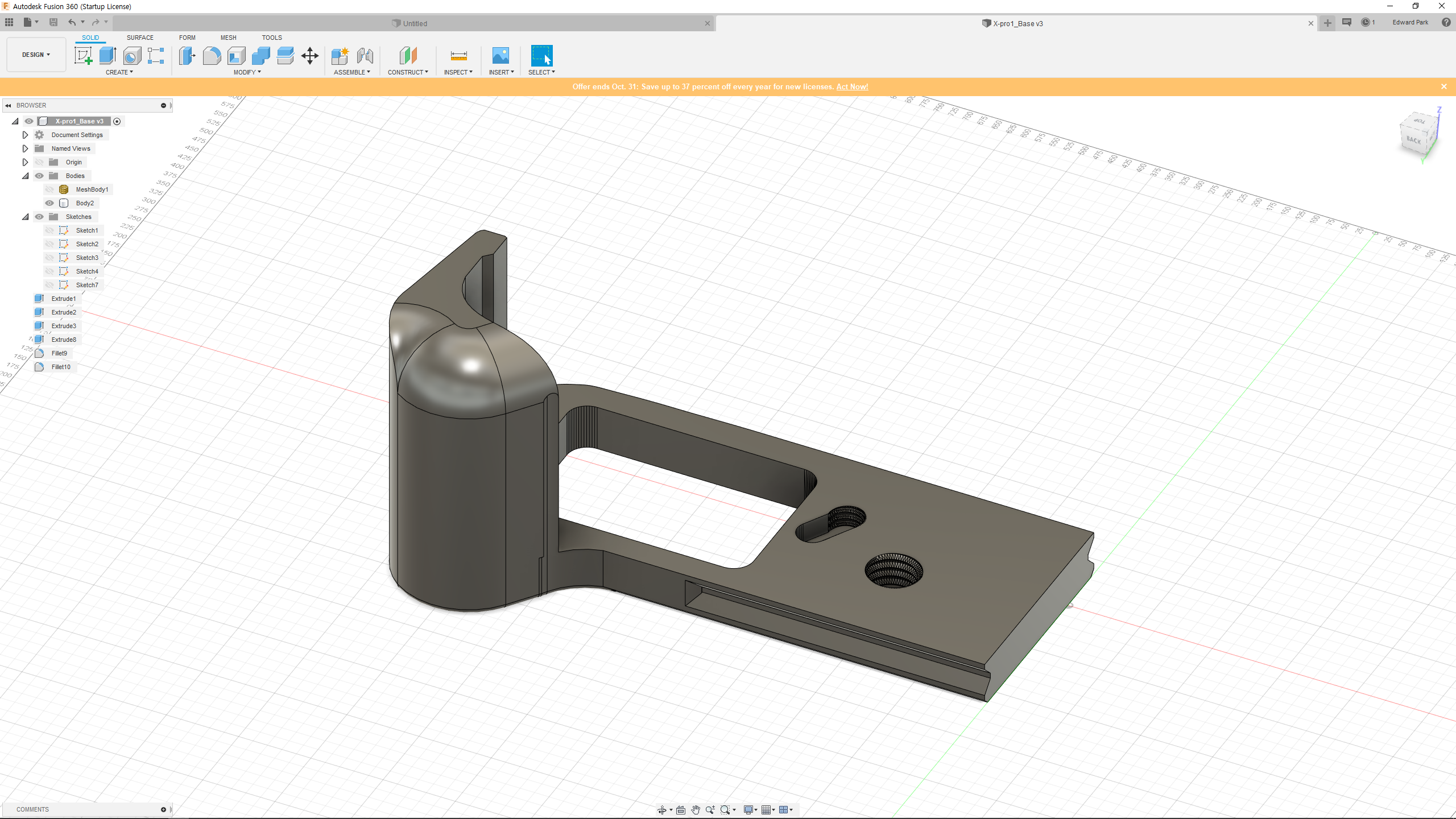Select the Move/Copy arrows tool
This screenshot has width=1456, height=819.
click(310, 56)
